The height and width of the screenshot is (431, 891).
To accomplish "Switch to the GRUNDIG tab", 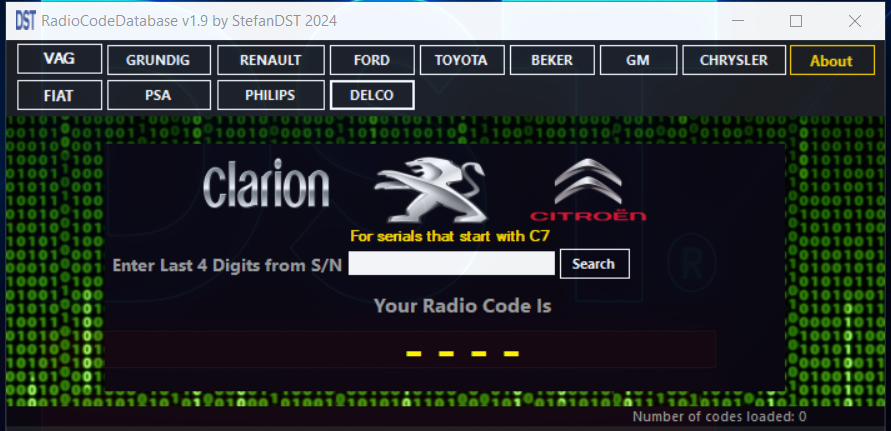I will tap(159, 60).
